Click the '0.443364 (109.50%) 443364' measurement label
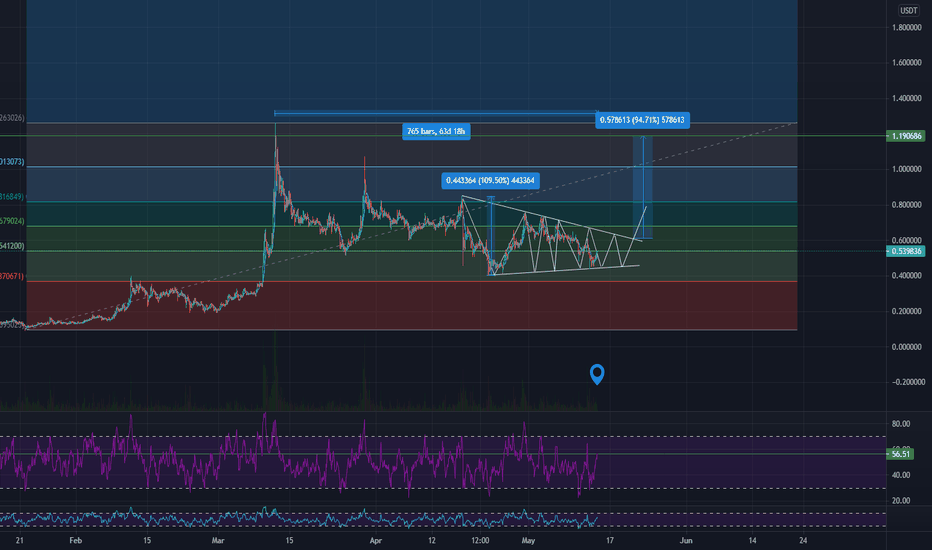Screen dimensions: 932x550 click(x=490, y=180)
